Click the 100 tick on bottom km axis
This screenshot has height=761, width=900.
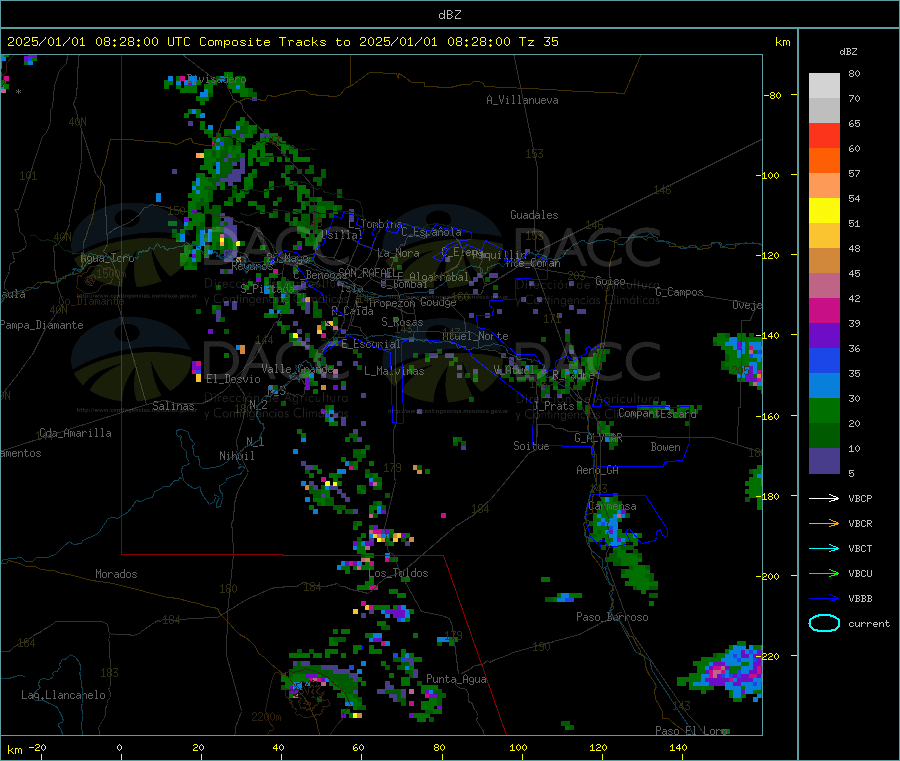click(518, 747)
